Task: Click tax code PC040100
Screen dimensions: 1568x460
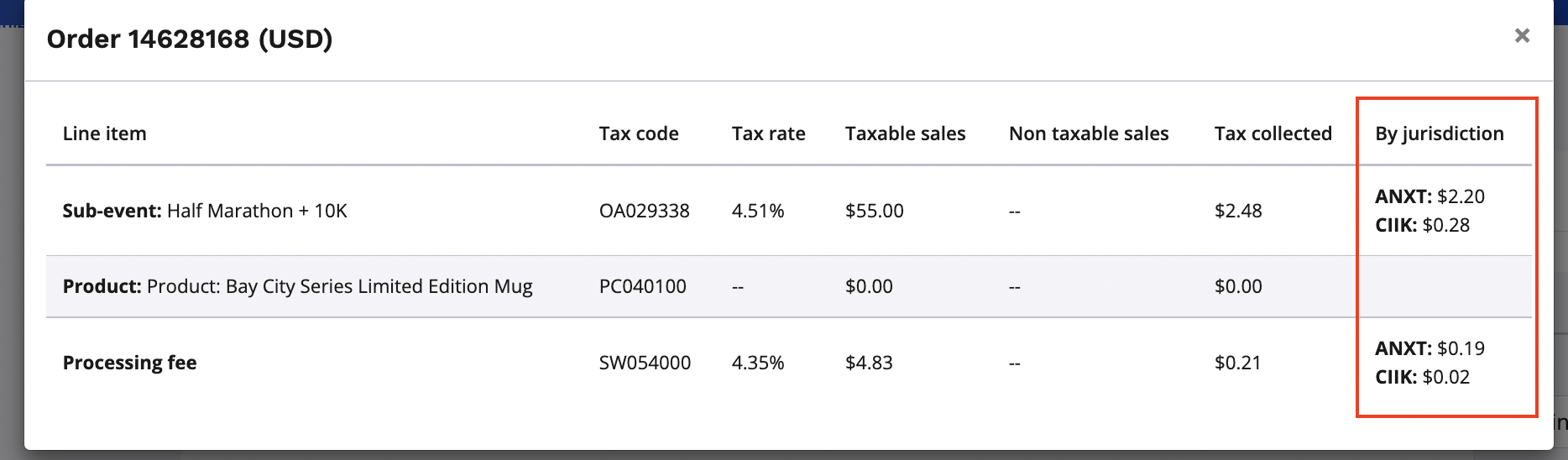Action: pyautogui.click(x=642, y=286)
